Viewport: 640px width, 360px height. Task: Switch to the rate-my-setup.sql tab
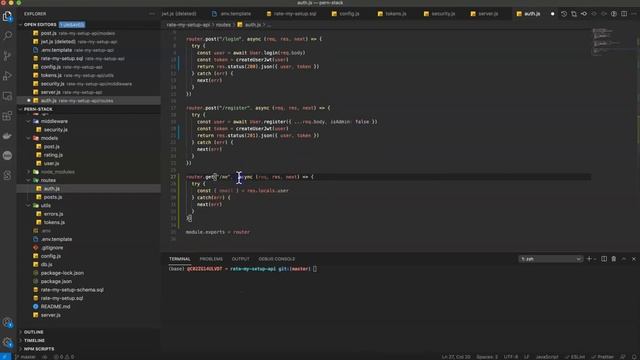pos(291,14)
